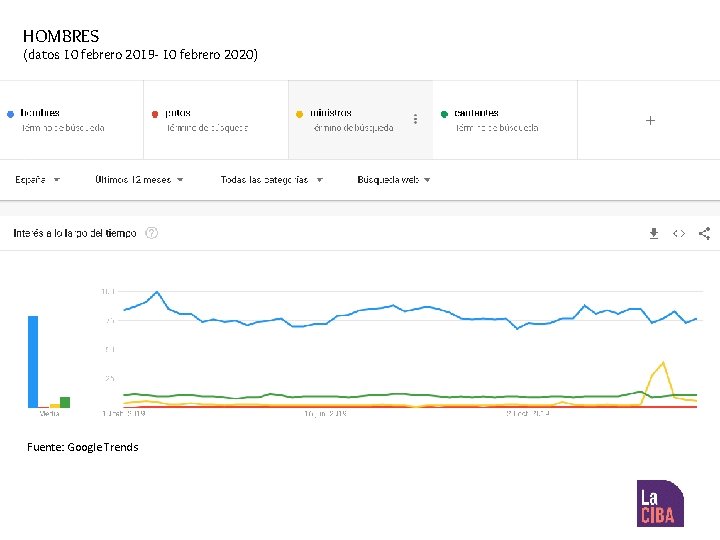This screenshot has width=720, height=540.
Task: Click the Fuente: Google Trends source text
Action: click(x=83, y=447)
